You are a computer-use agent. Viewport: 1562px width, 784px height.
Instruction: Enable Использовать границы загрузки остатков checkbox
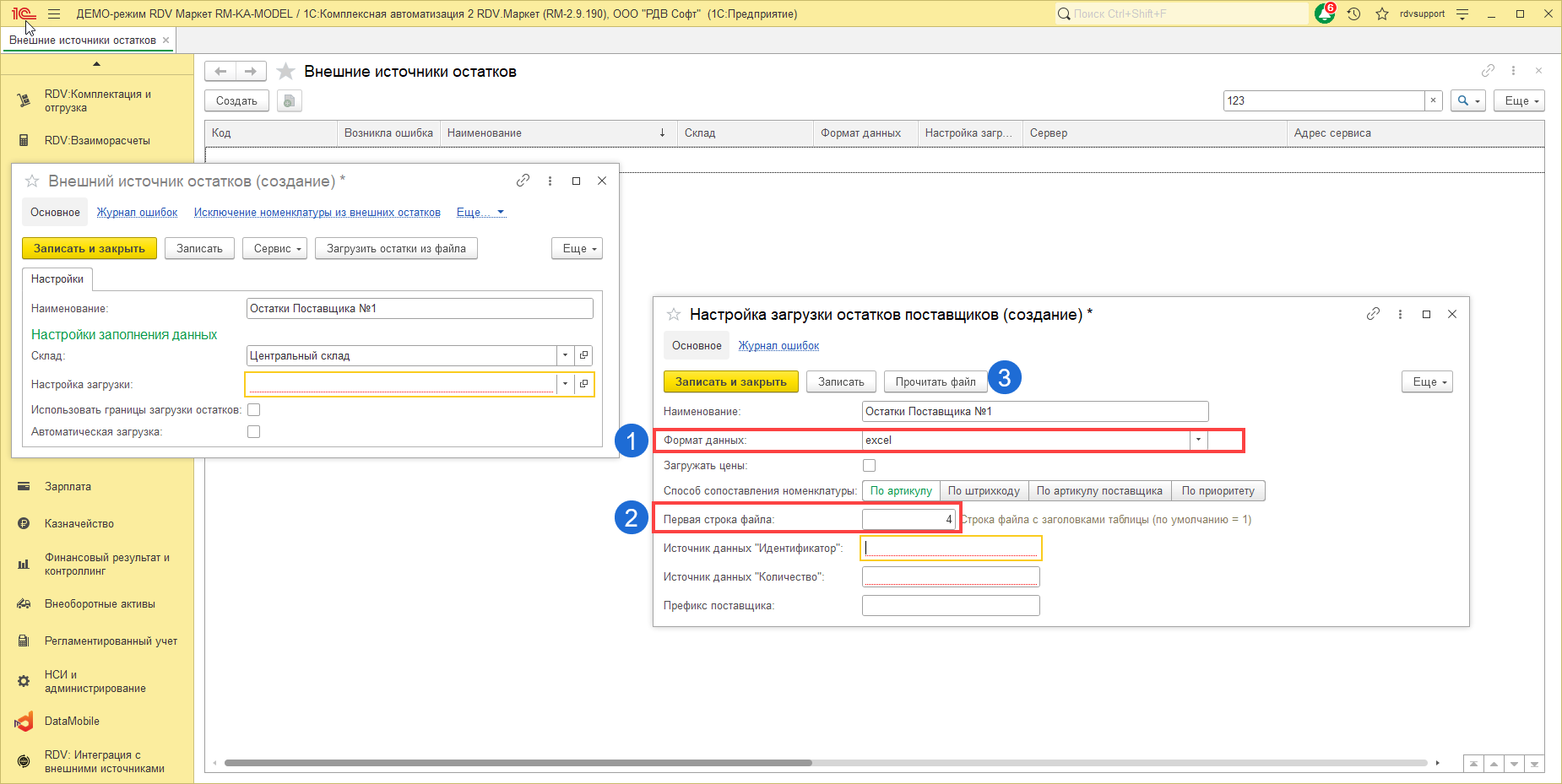253,410
